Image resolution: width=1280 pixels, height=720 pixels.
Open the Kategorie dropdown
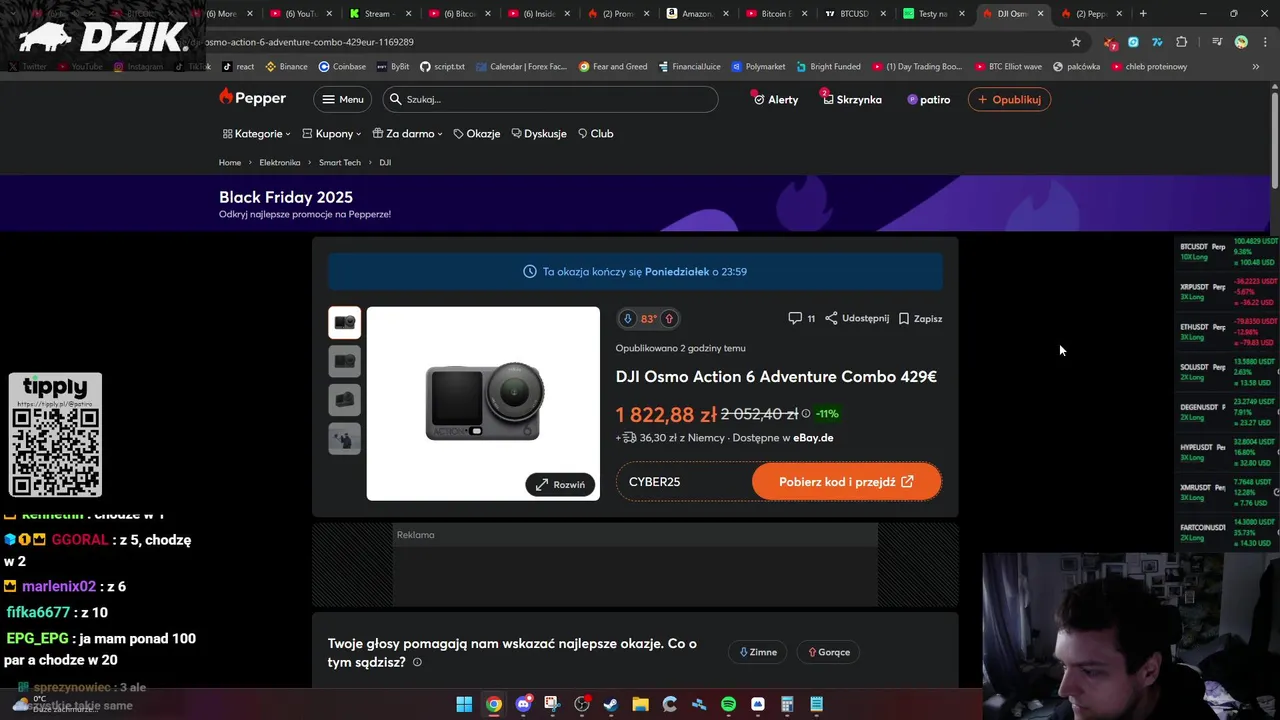tap(257, 133)
